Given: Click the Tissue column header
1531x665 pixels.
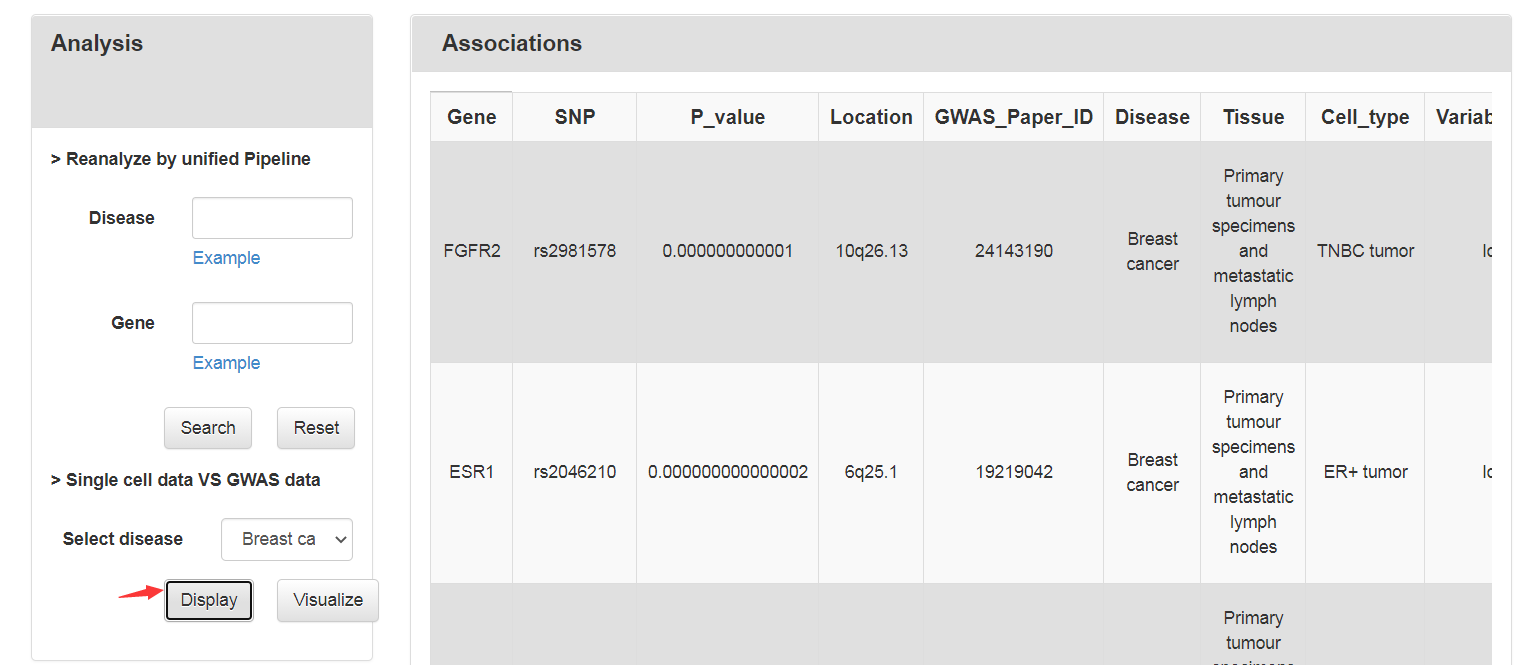Looking at the screenshot, I should coord(1253,117).
